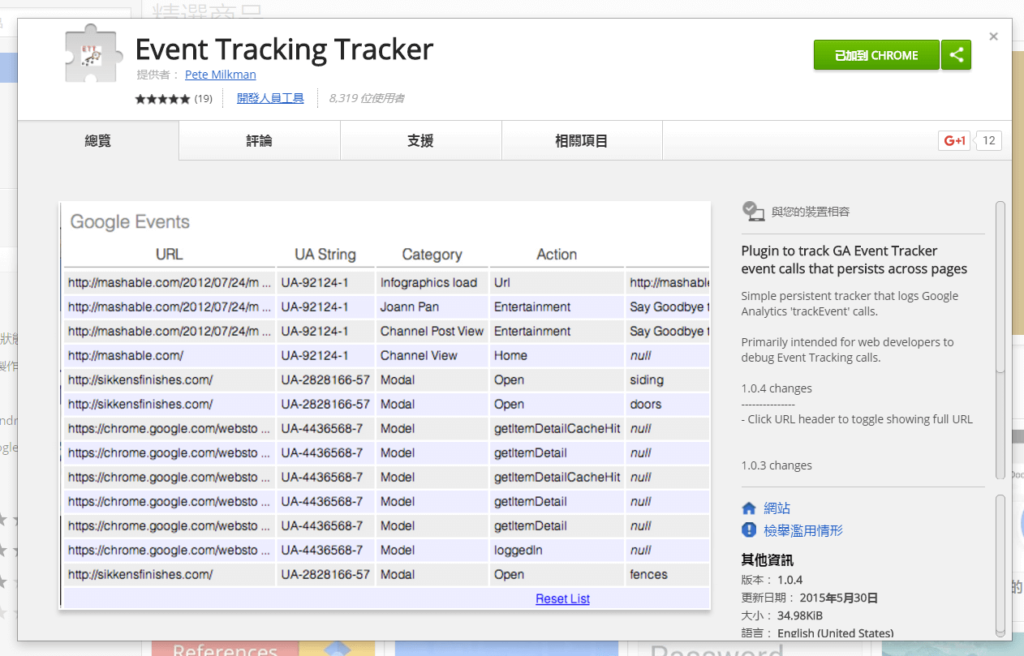Click the URL column header
This screenshot has width=1024, height=656.
[x=169, y=254]
